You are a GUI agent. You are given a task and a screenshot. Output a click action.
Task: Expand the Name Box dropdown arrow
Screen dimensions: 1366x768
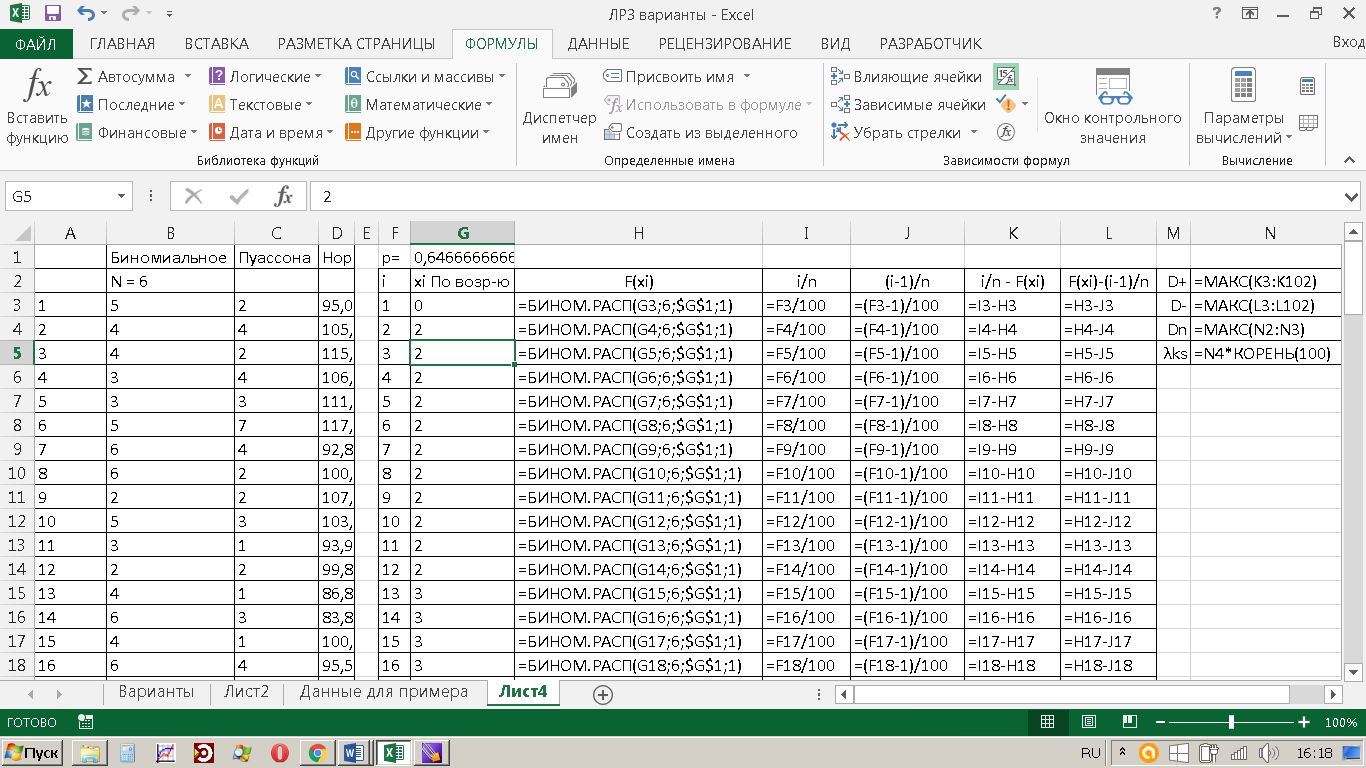click(122, 197)
